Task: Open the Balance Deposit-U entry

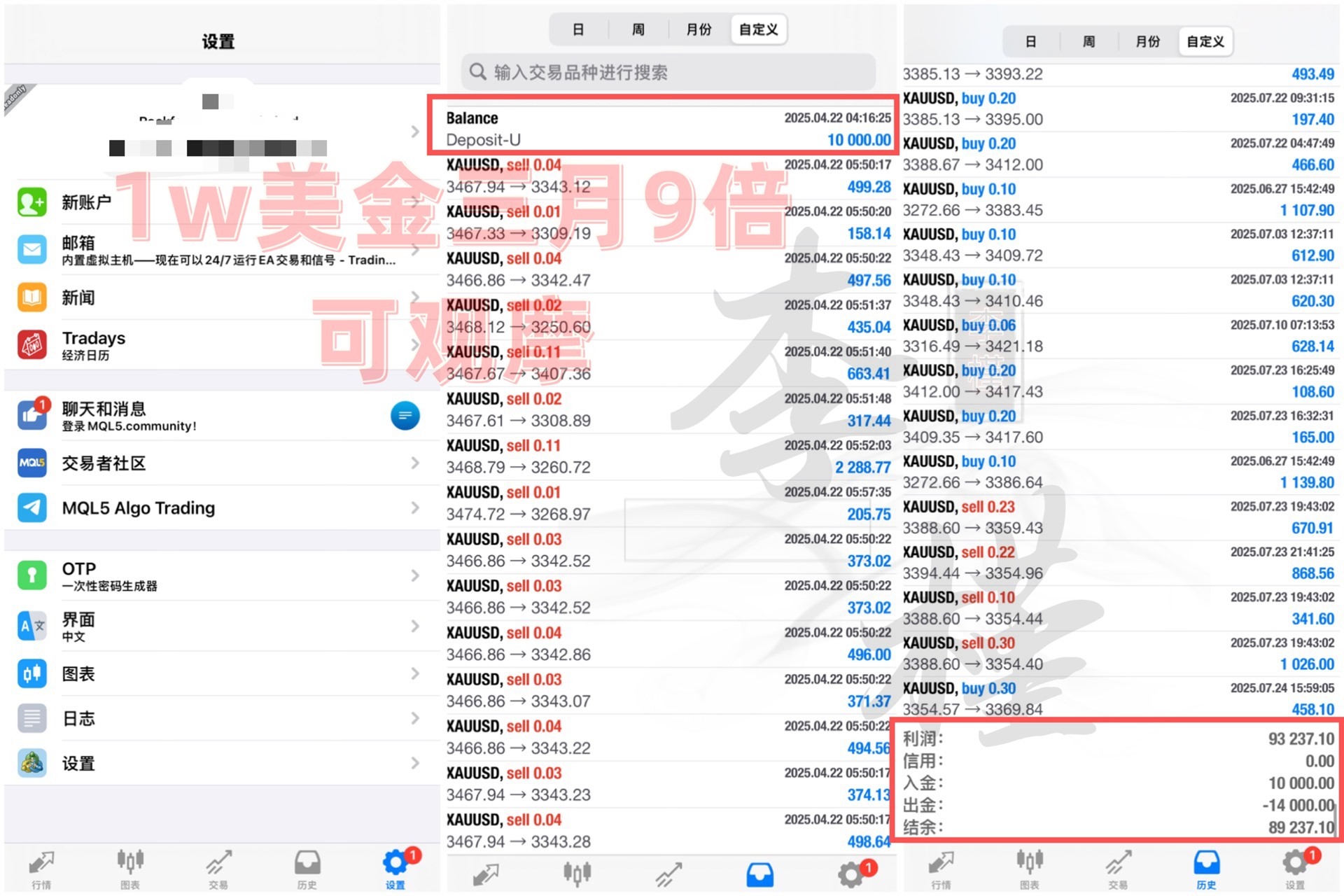Action: 668,129
